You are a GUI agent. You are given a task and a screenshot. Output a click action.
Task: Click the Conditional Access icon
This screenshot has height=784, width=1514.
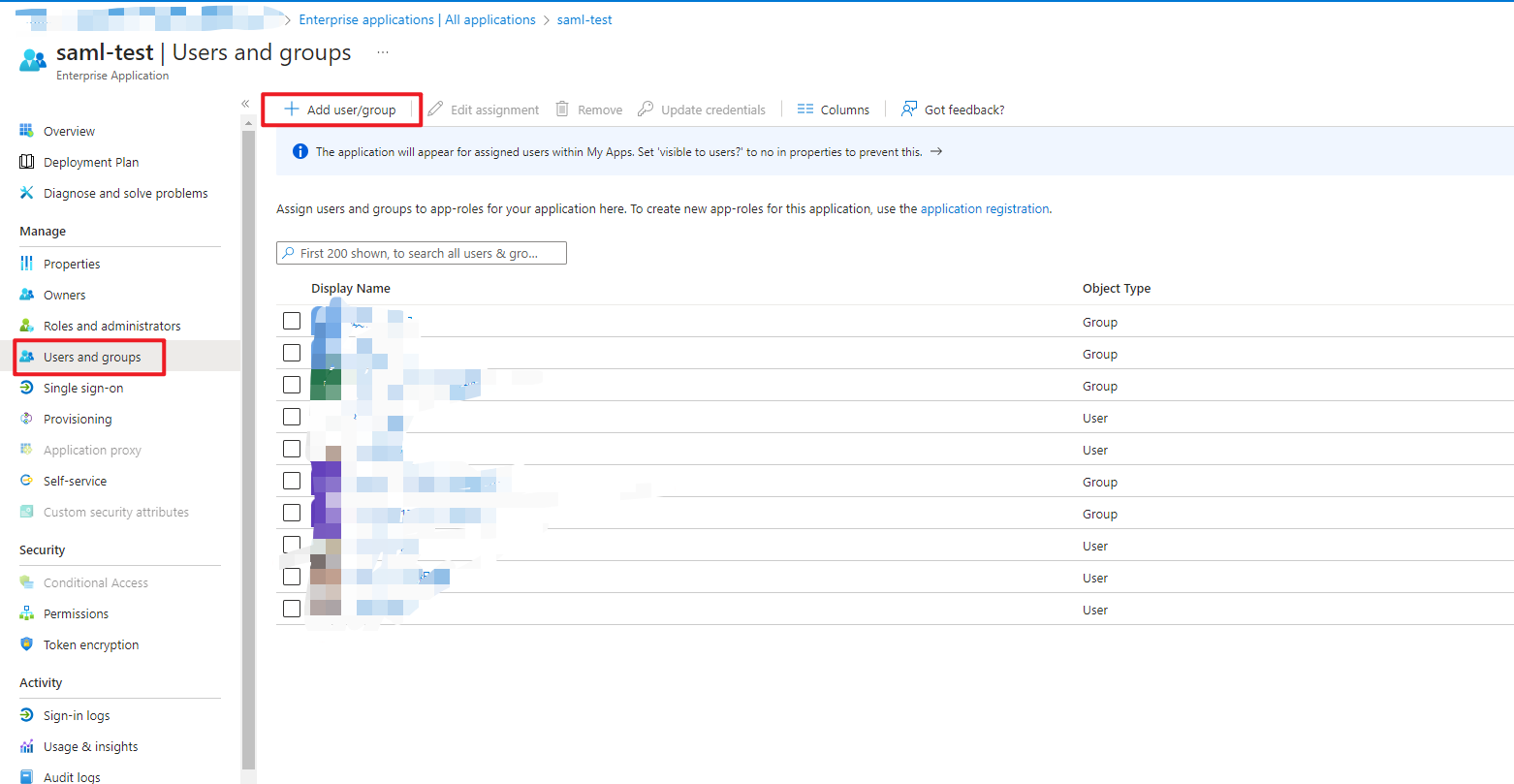26,582
